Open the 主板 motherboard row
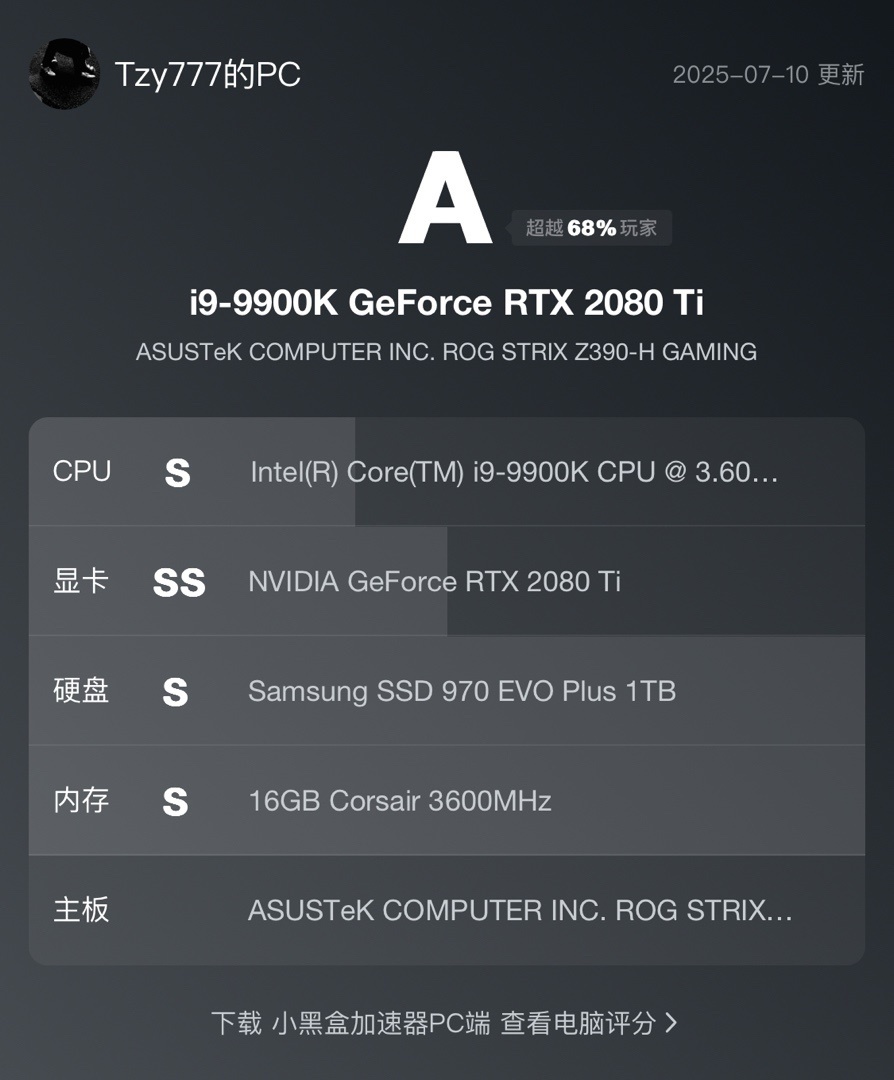 (x=446, y=910)
